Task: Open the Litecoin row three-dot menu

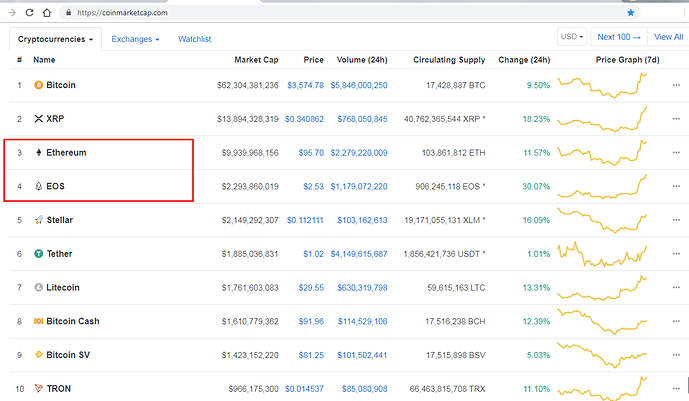Action: (x=676, y=287)
